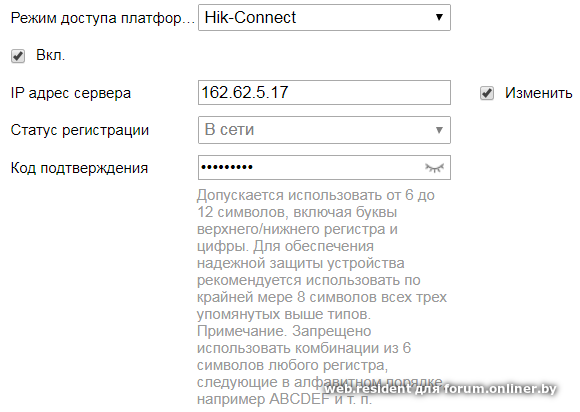Screen dimensions: 580x412
Task: Click the Примечание. Запрещено note text
Action: (x=284, y=331)
